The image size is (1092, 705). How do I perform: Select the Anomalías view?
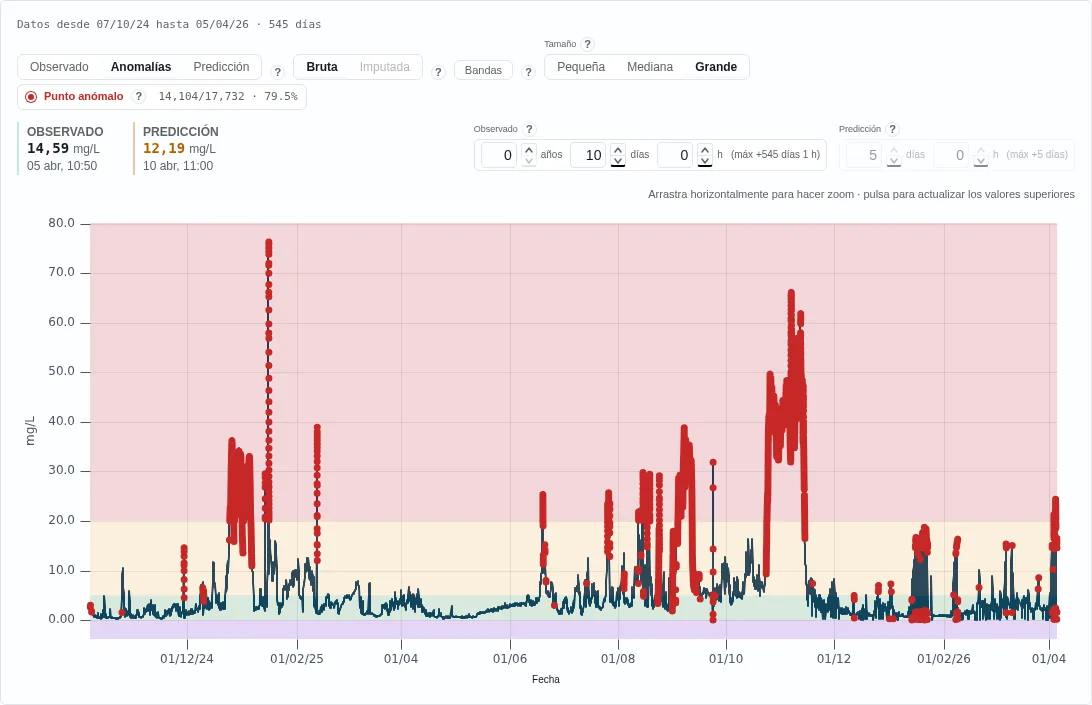(141, 67)
